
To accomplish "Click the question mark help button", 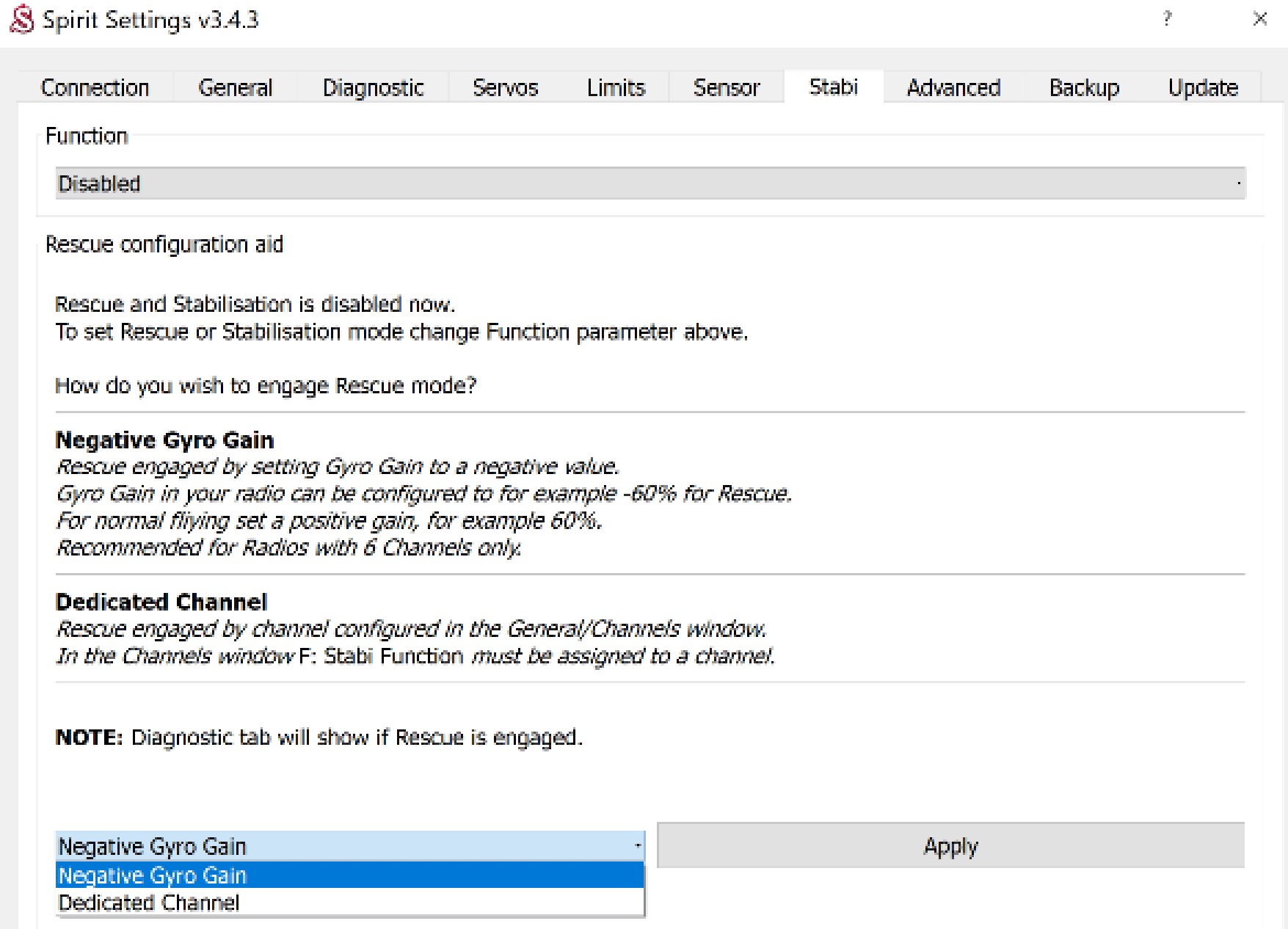I will pos(1167,19).
